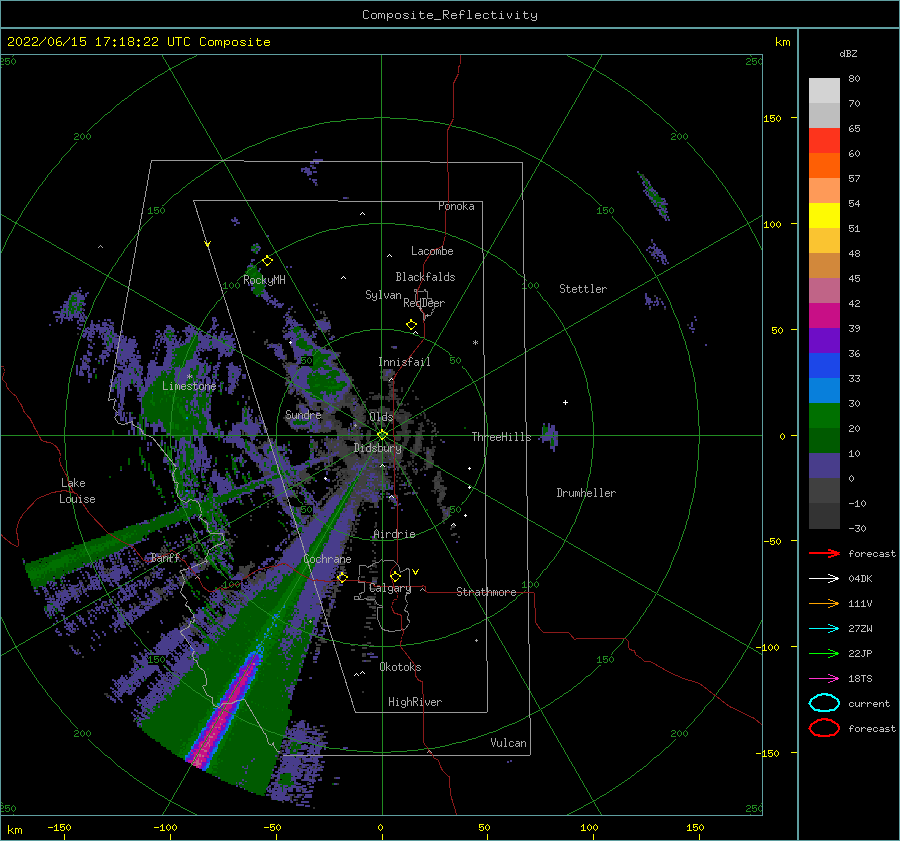Image resolution: width=900 pixels, height=841 pixels.
Task: Click the RockyMH label
Action: (264, 280)
